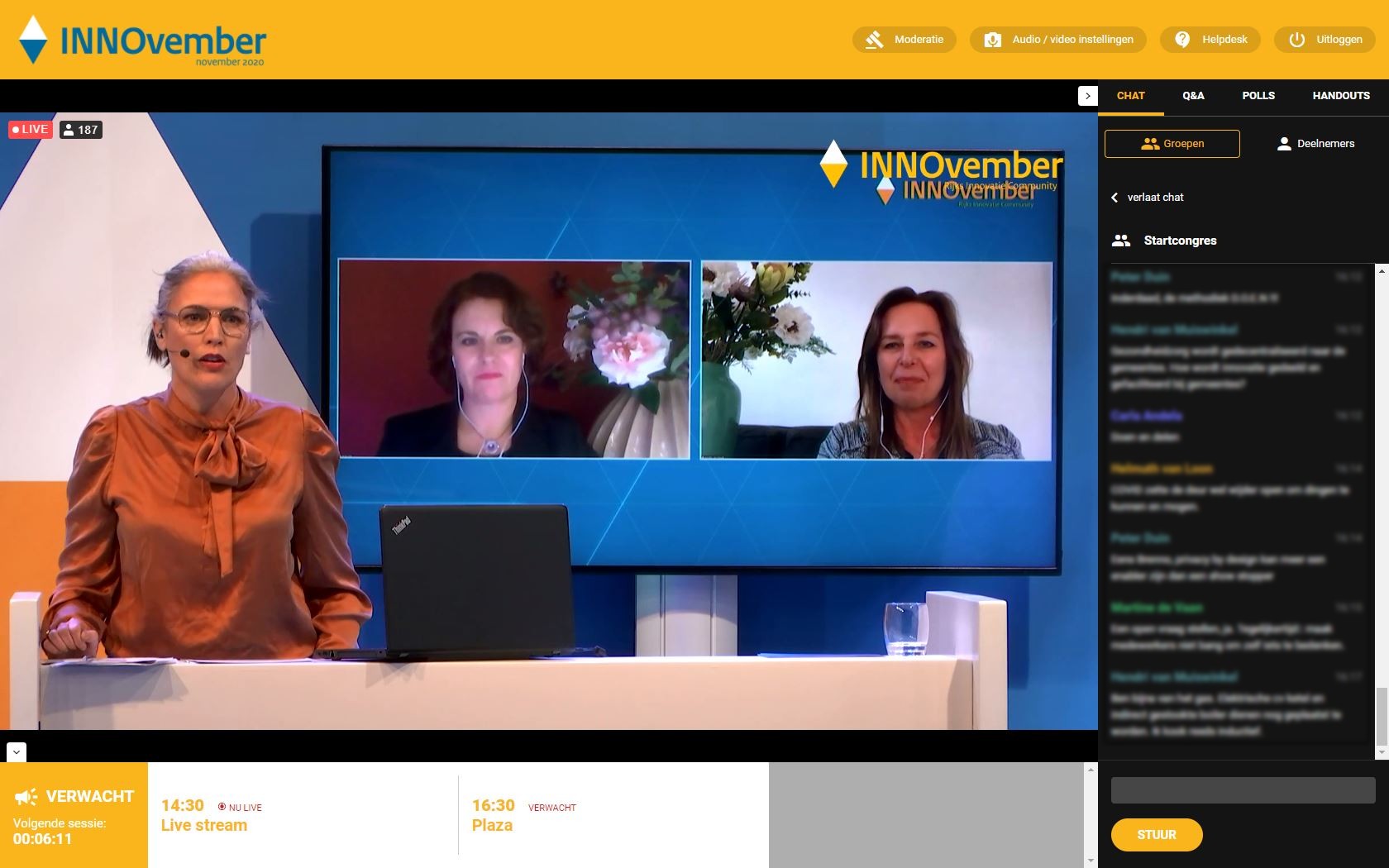Screen dimensions: 1389x868
Task: Click the red LIVE indicator badge
Action: (x=31, y=130)
